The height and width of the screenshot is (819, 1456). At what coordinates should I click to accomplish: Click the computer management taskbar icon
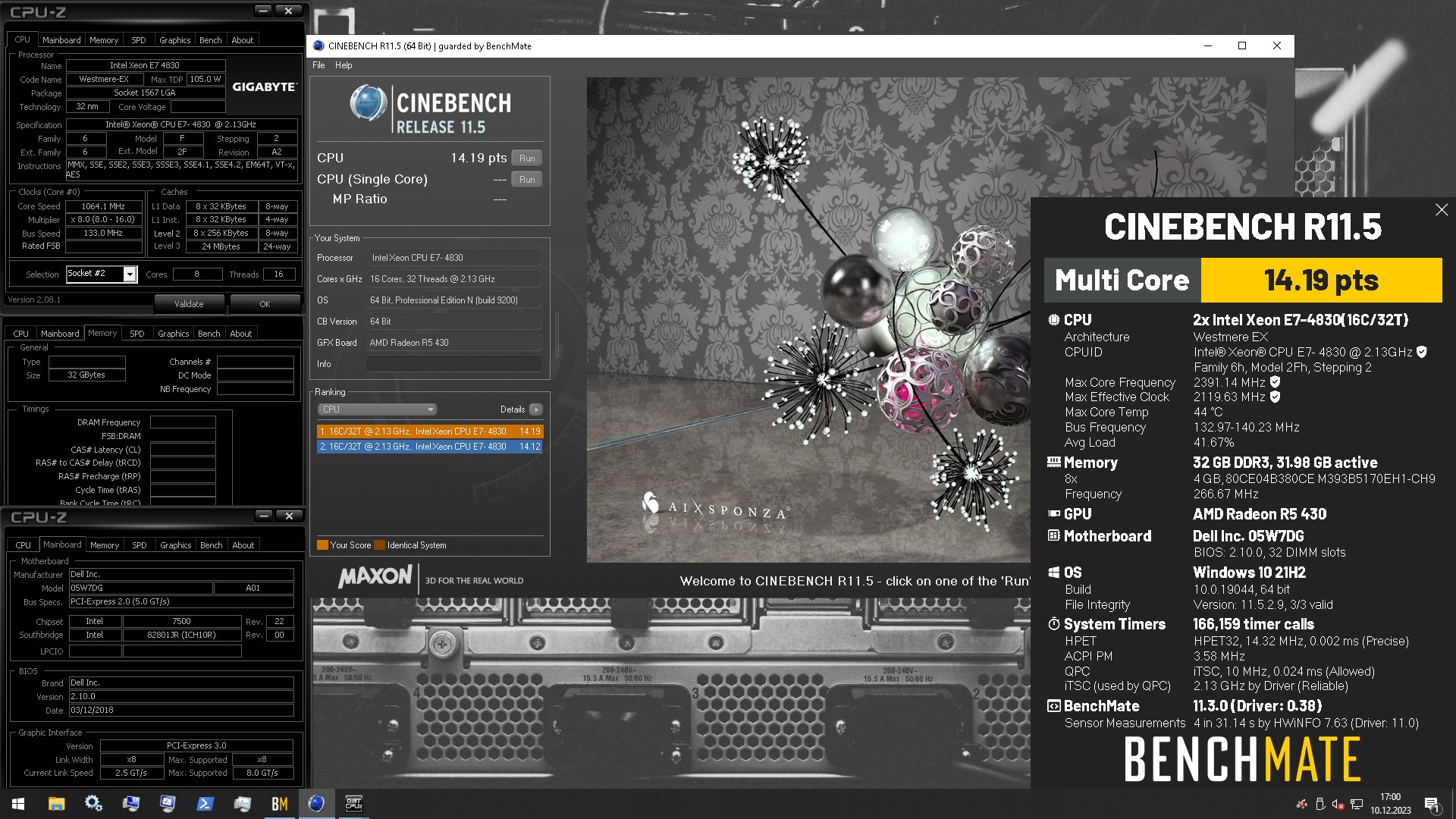(x=168, y=804)
